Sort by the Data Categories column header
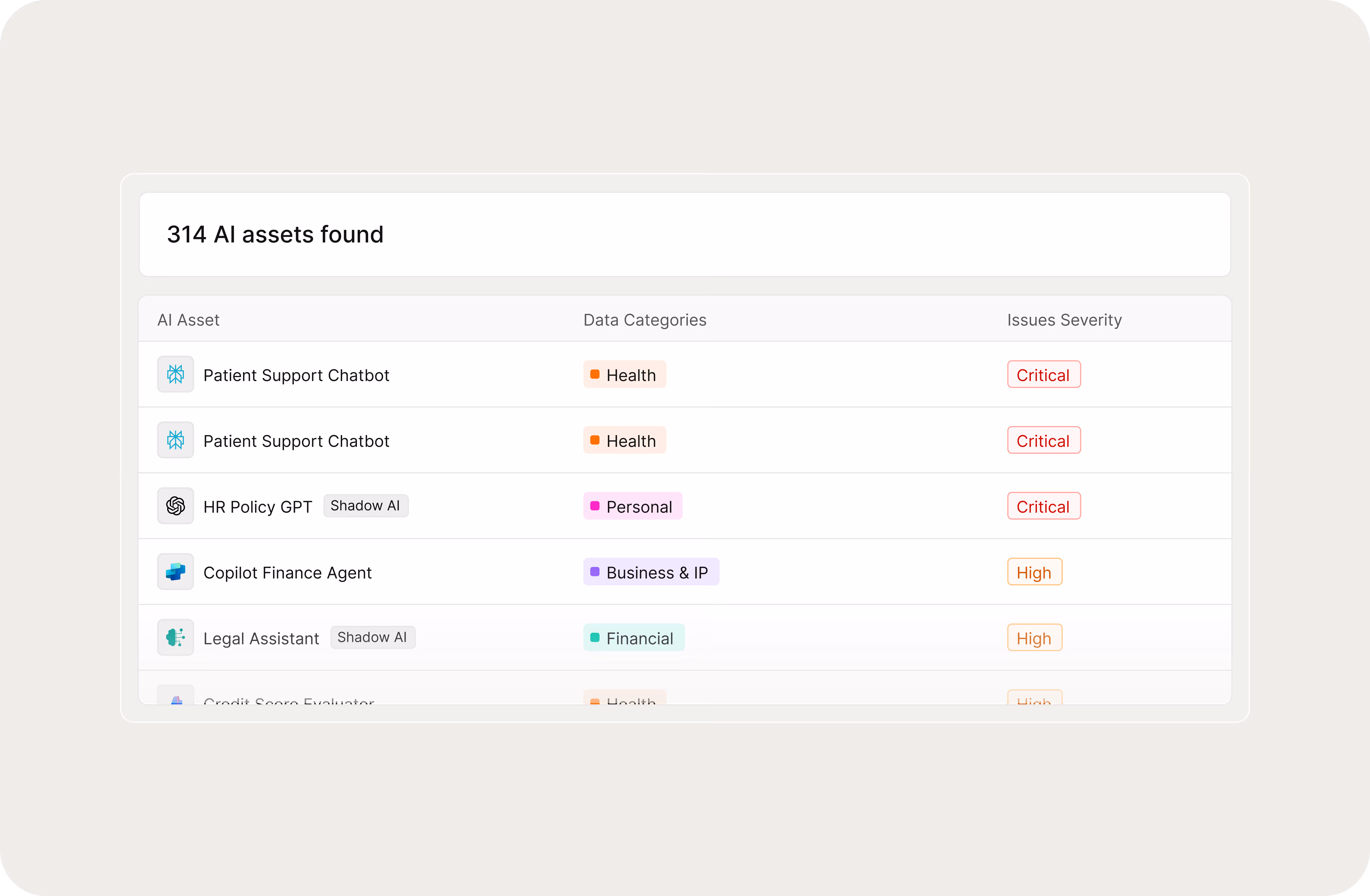Image resolution: width=1370 pixels, height=896 pixels. [x=645, y=320]
